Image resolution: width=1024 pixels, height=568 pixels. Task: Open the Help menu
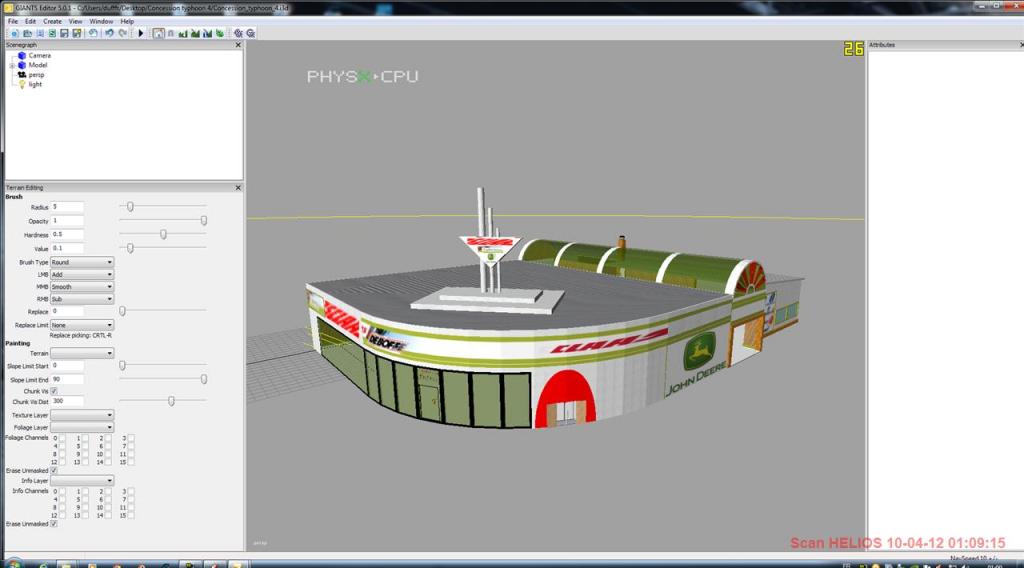point(127,22)
